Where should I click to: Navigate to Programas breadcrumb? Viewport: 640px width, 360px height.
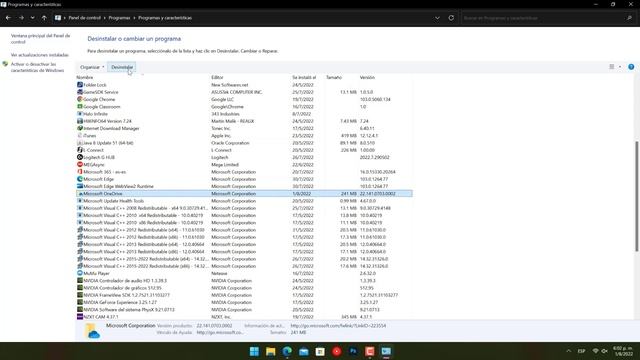(x=119, y=18)
